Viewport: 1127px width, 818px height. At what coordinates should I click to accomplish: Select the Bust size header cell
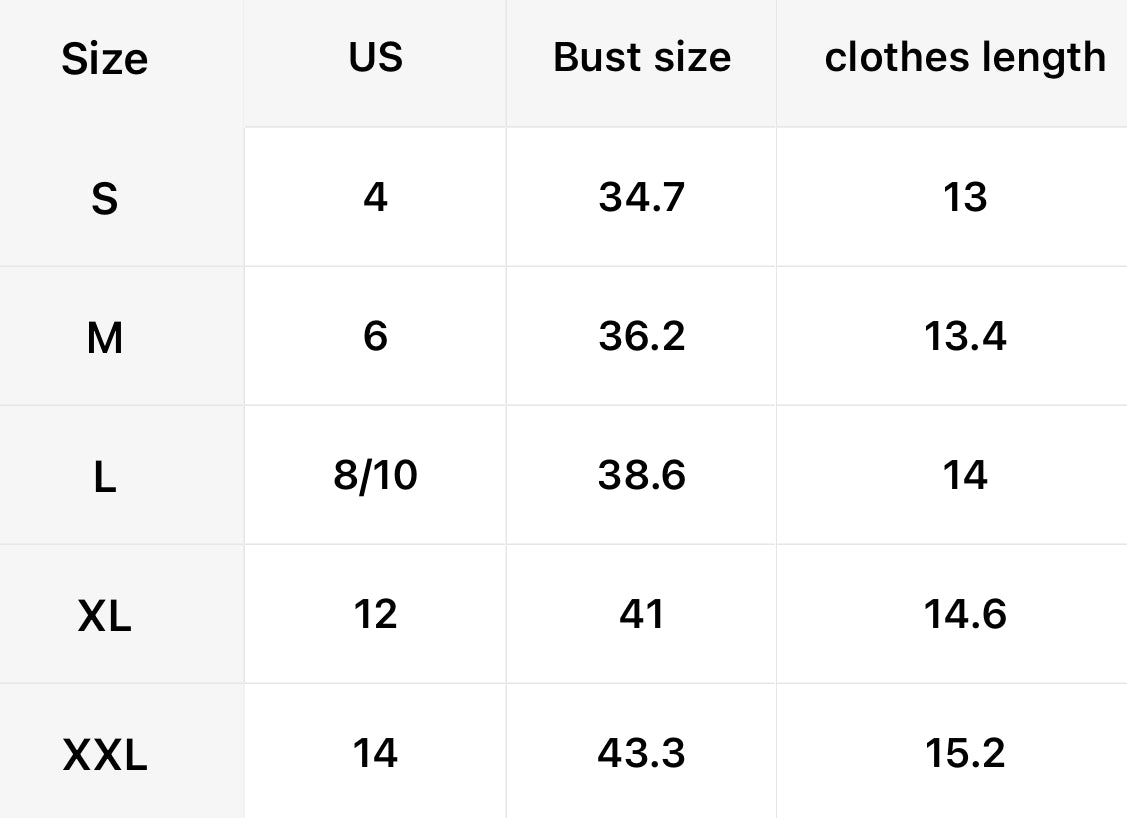(642, 57)
